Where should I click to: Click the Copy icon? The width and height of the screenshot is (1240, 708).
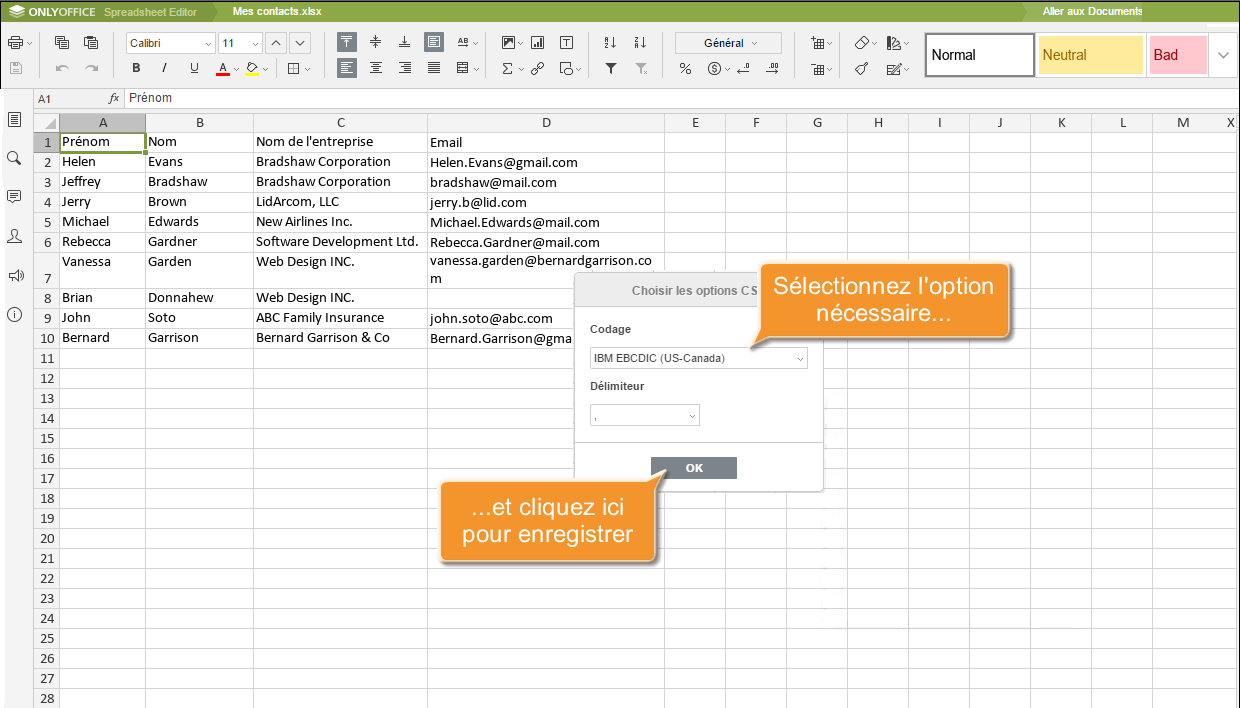[62, 43]
